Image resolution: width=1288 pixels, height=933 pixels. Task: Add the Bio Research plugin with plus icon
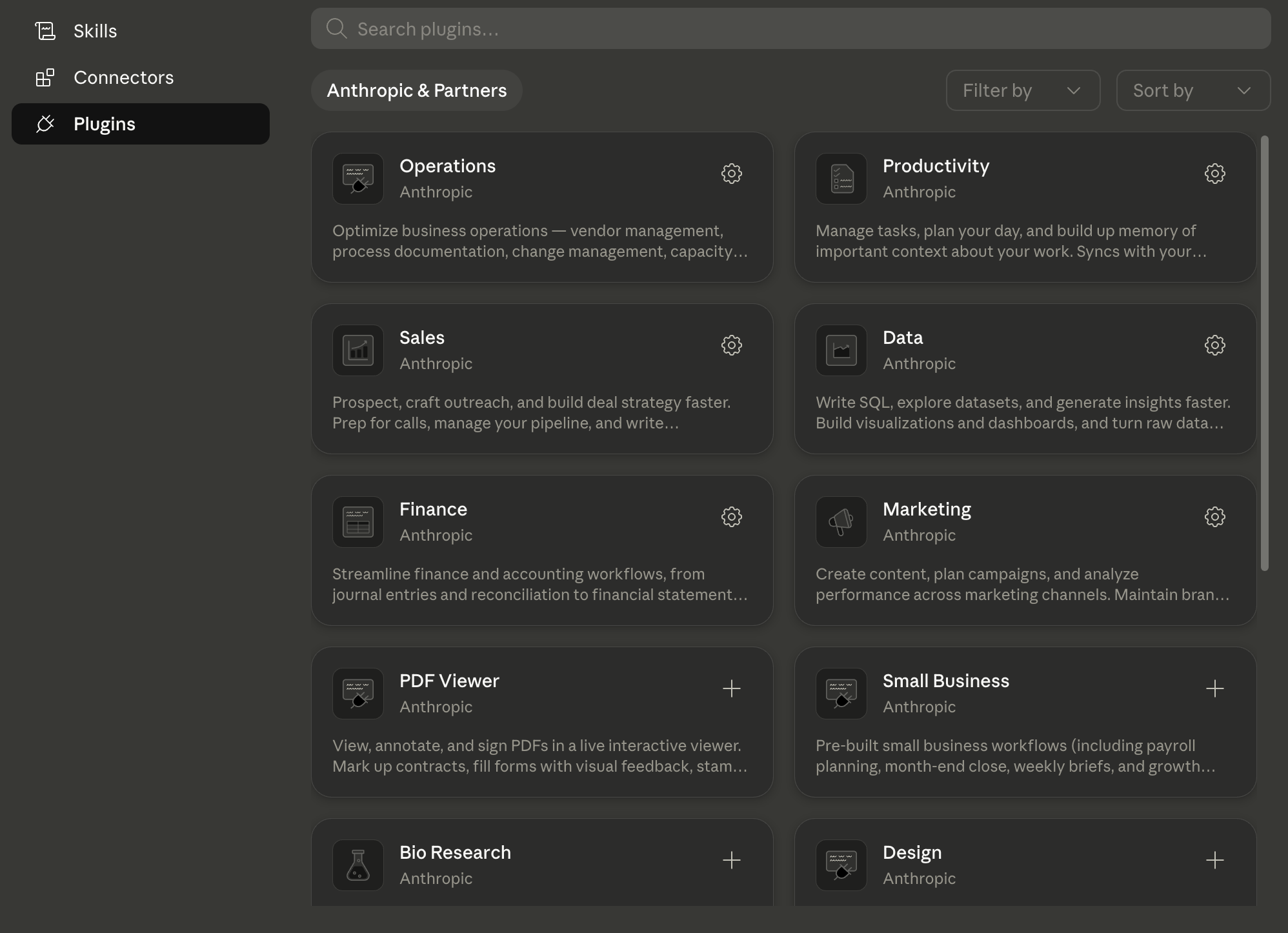click(x=731, y=860)
